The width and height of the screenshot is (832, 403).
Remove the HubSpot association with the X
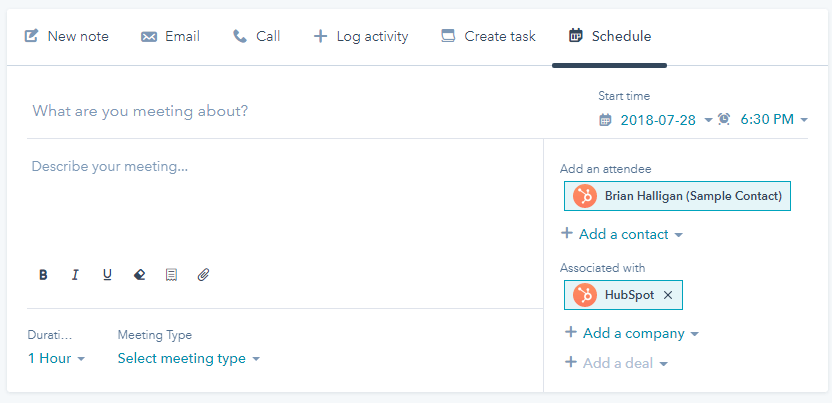668,295
